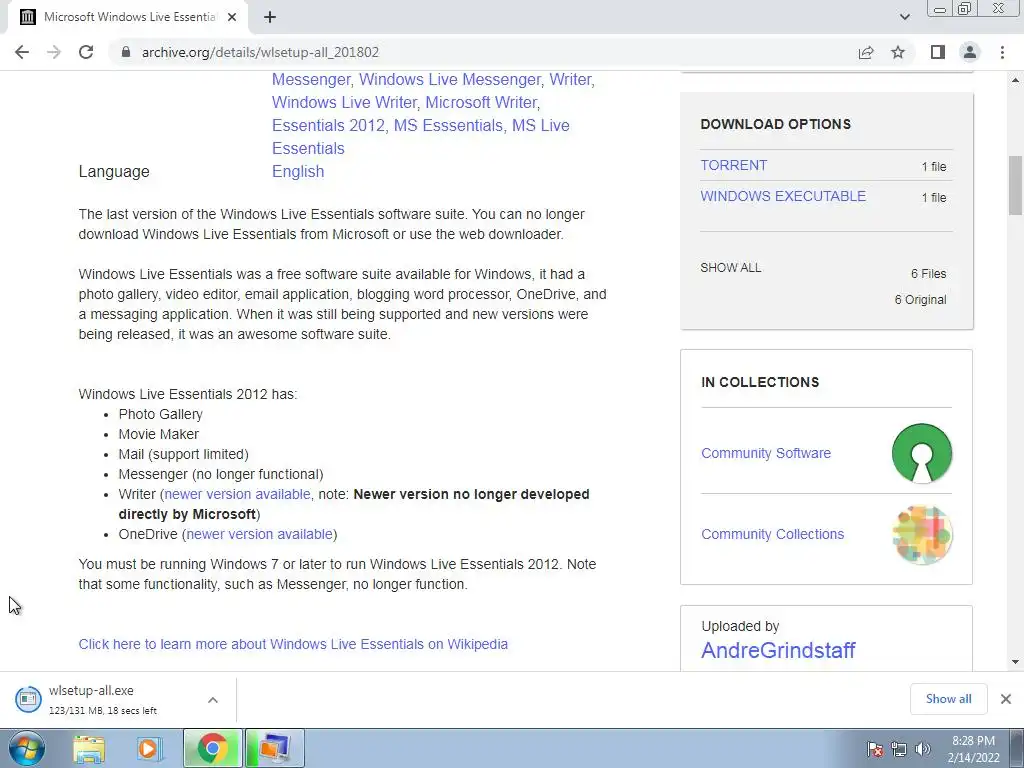
Task: Open Writer's newer version available link
Action: [x=237, y=494]
